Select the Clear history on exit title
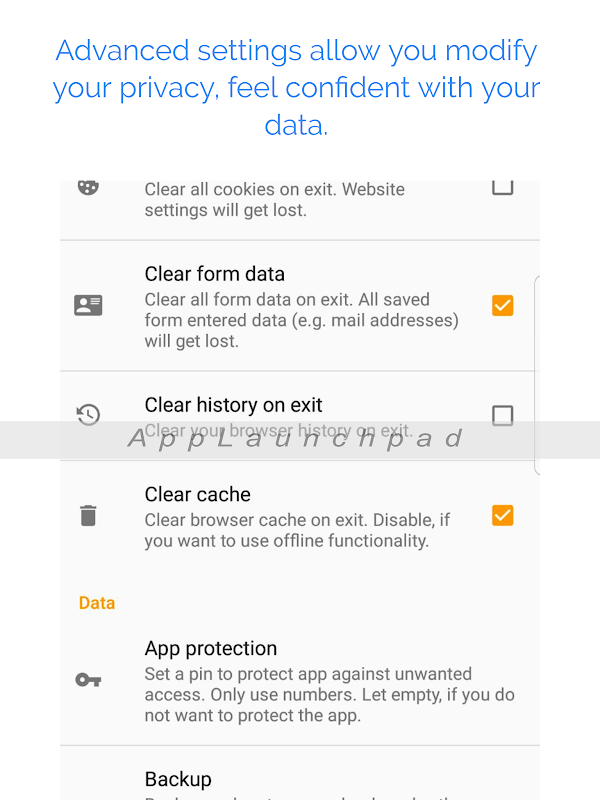 coord(233,405)
